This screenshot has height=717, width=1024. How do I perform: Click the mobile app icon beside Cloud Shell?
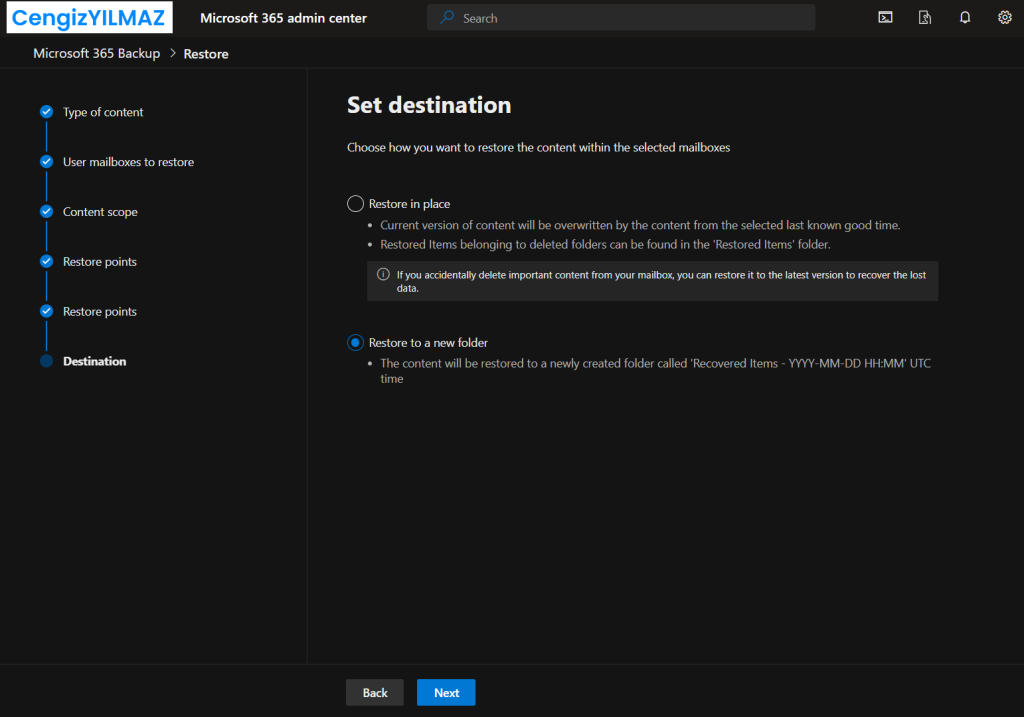tap(925, 17)
